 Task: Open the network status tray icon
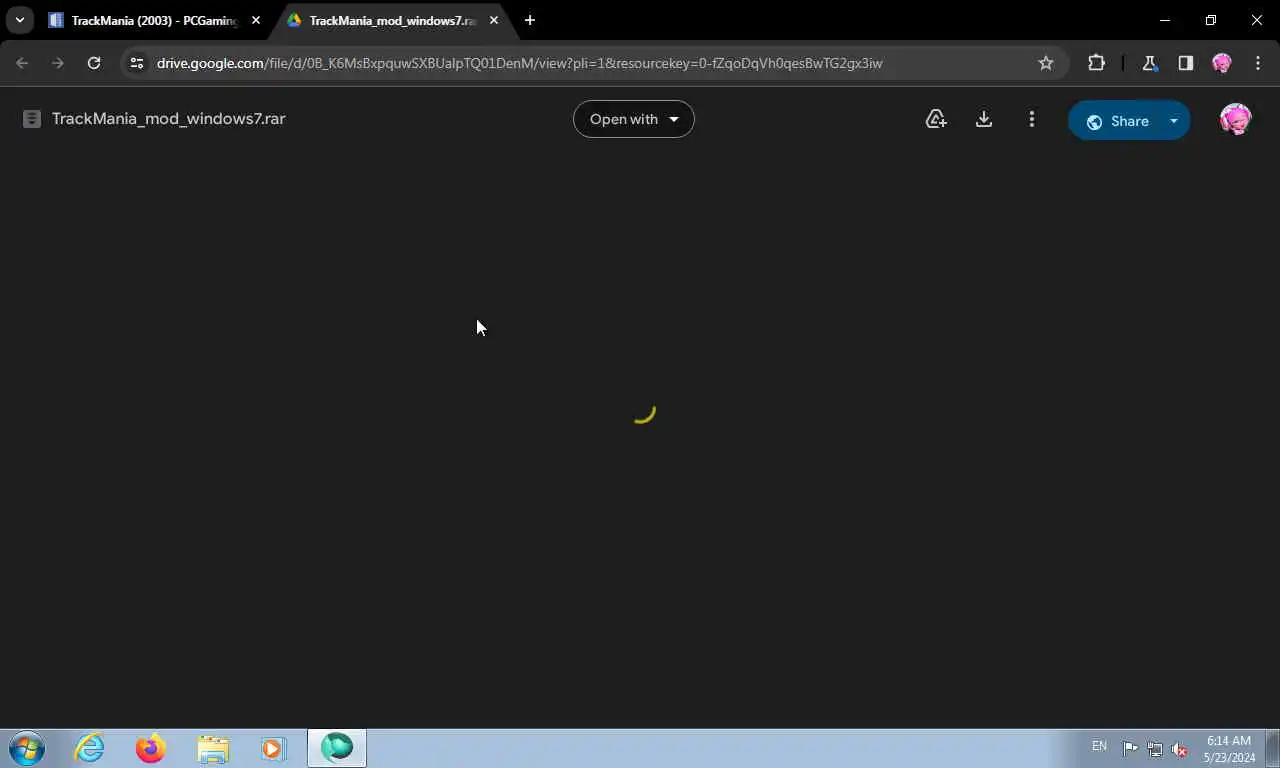(1155, 748)
